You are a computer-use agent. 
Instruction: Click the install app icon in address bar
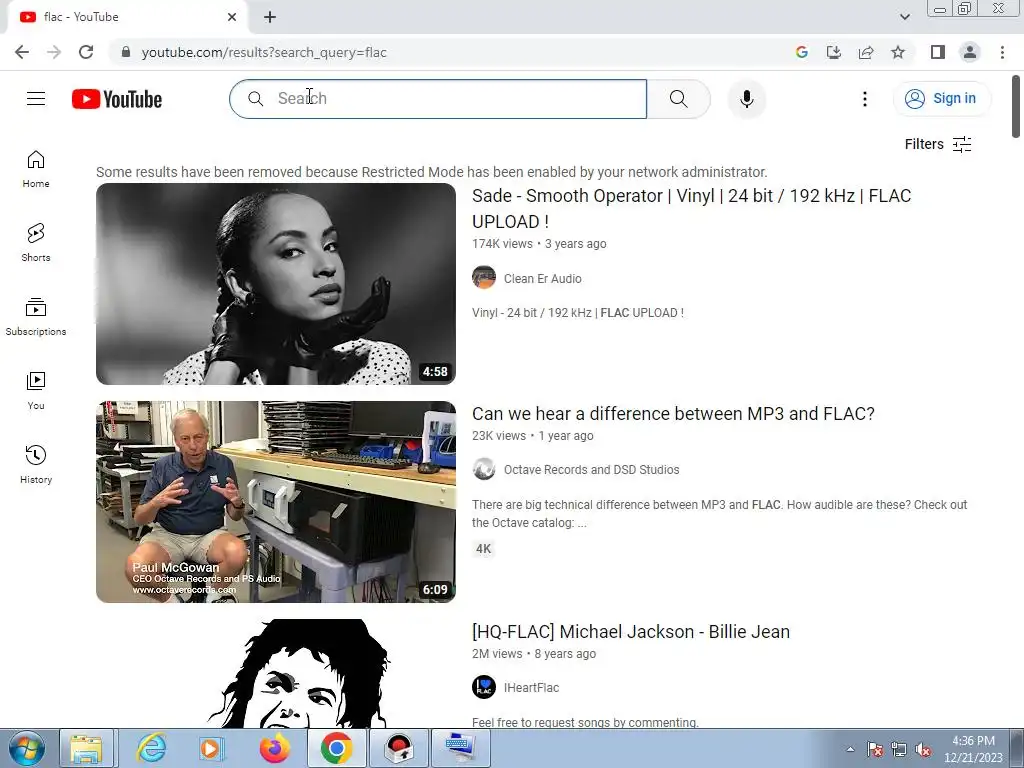(833, 52)
